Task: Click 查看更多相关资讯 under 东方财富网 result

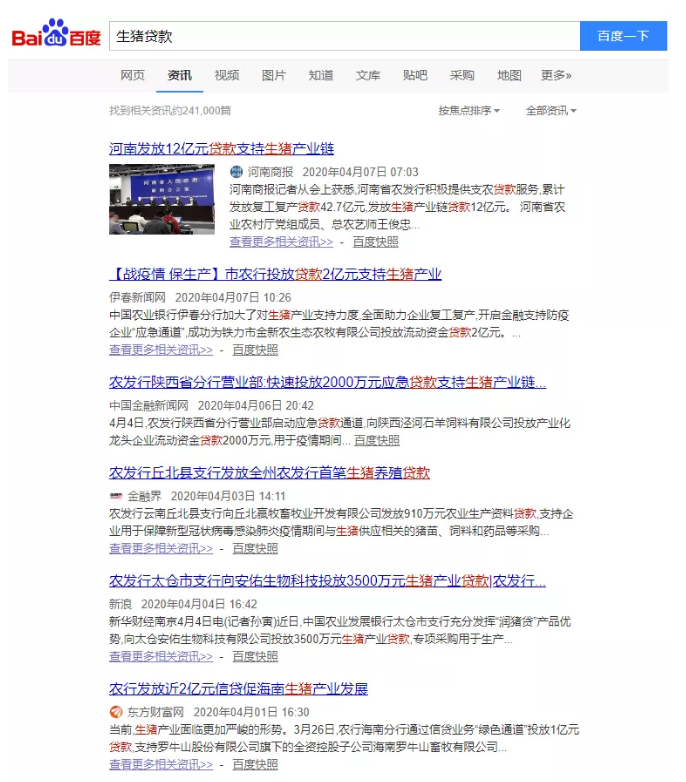Action: pyautogui.click(x=161, y=765)
